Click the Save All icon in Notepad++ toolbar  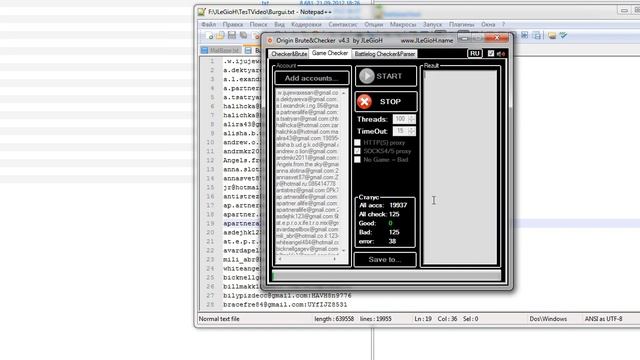(244, 36)
